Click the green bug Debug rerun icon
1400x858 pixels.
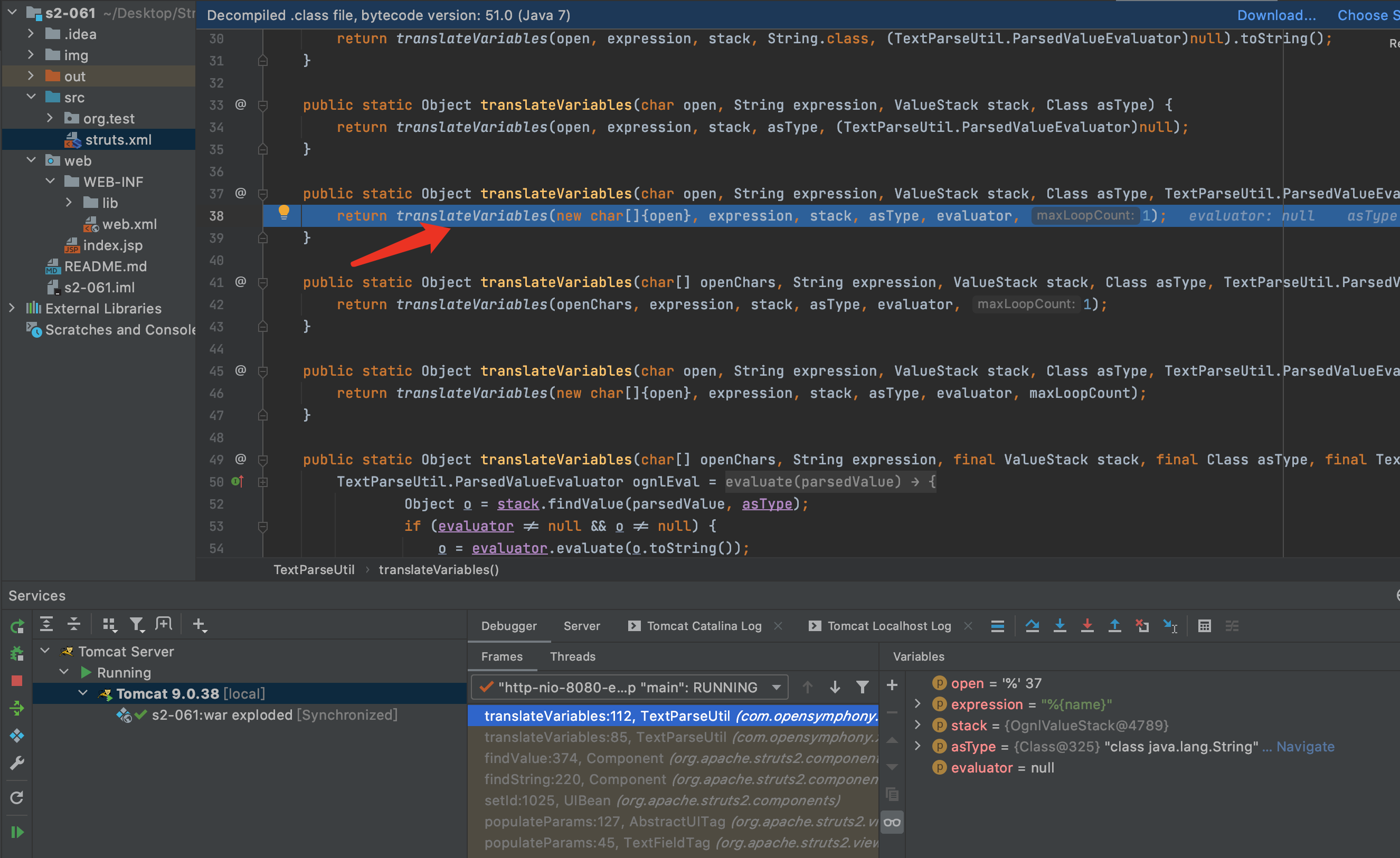pos(17,654)
